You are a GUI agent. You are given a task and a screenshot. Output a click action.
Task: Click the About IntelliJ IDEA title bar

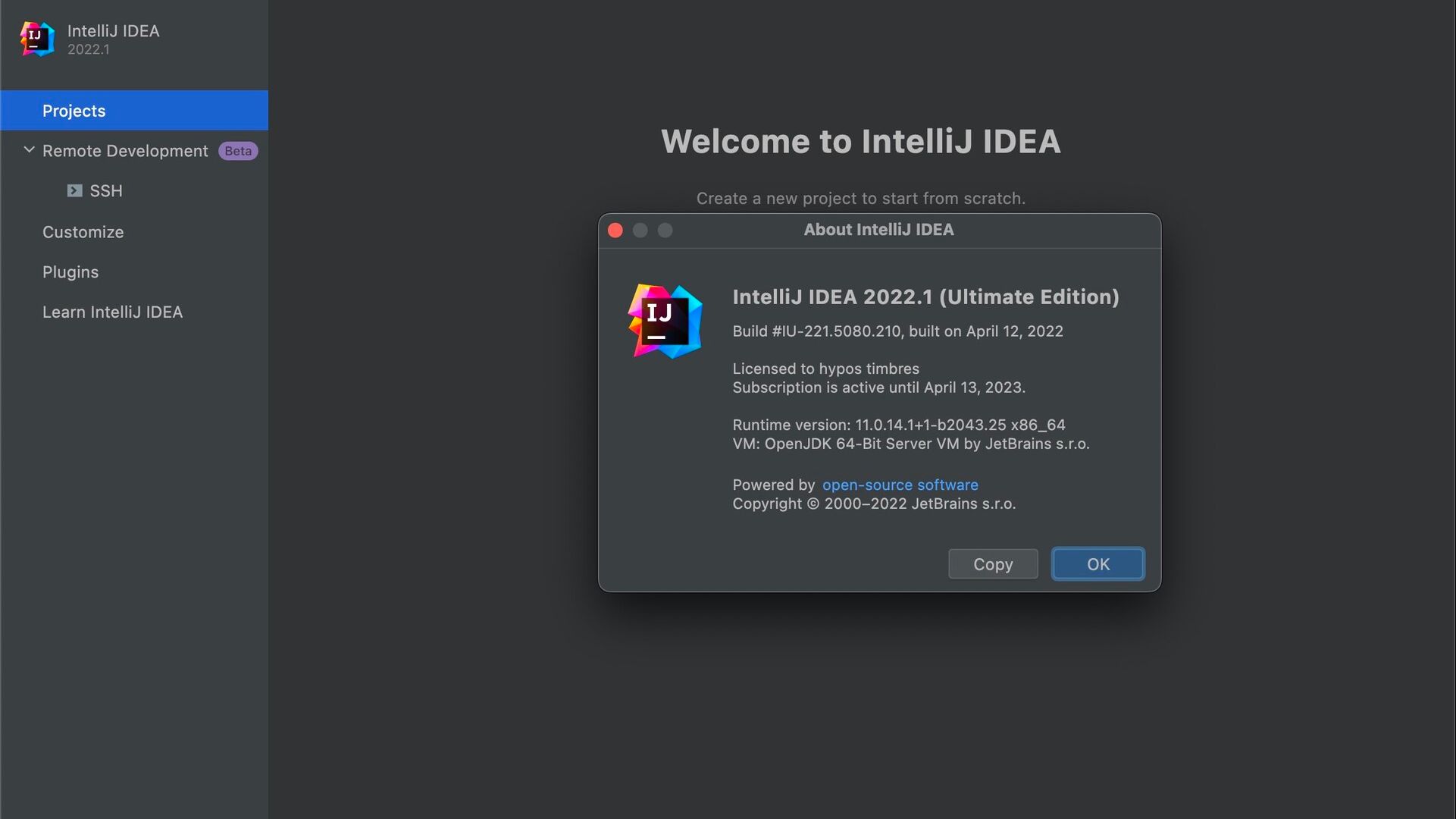coord(879,230)
